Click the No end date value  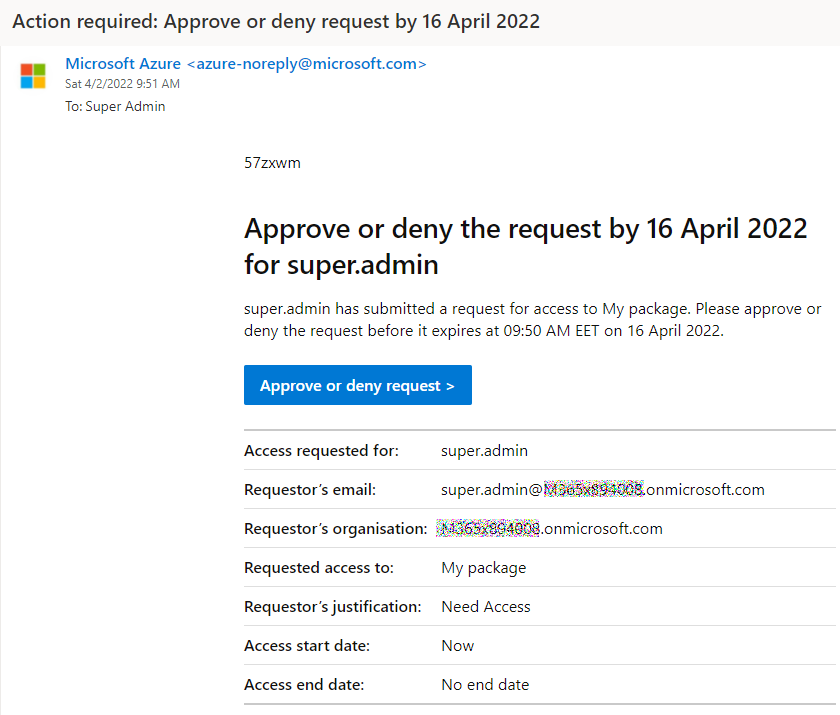point(484,685)
